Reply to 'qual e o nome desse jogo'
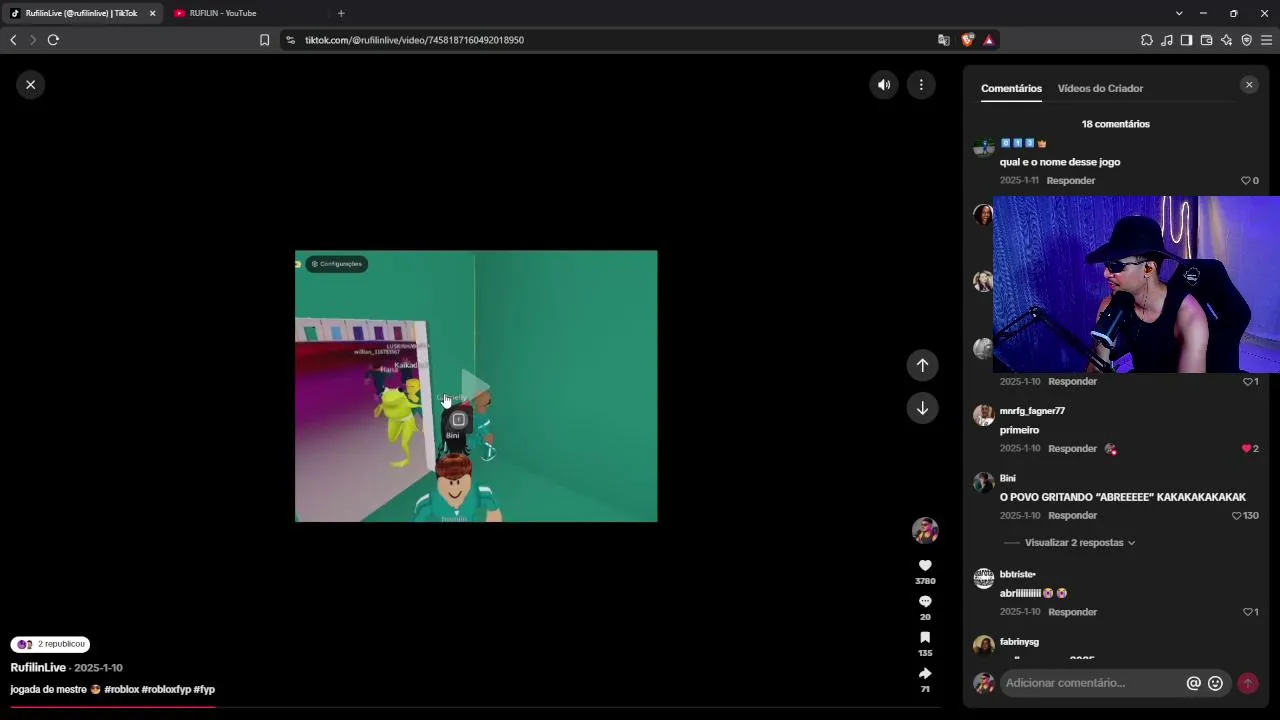The height and width of the screenshot is (720, 1280). (x=1071, y=181)
